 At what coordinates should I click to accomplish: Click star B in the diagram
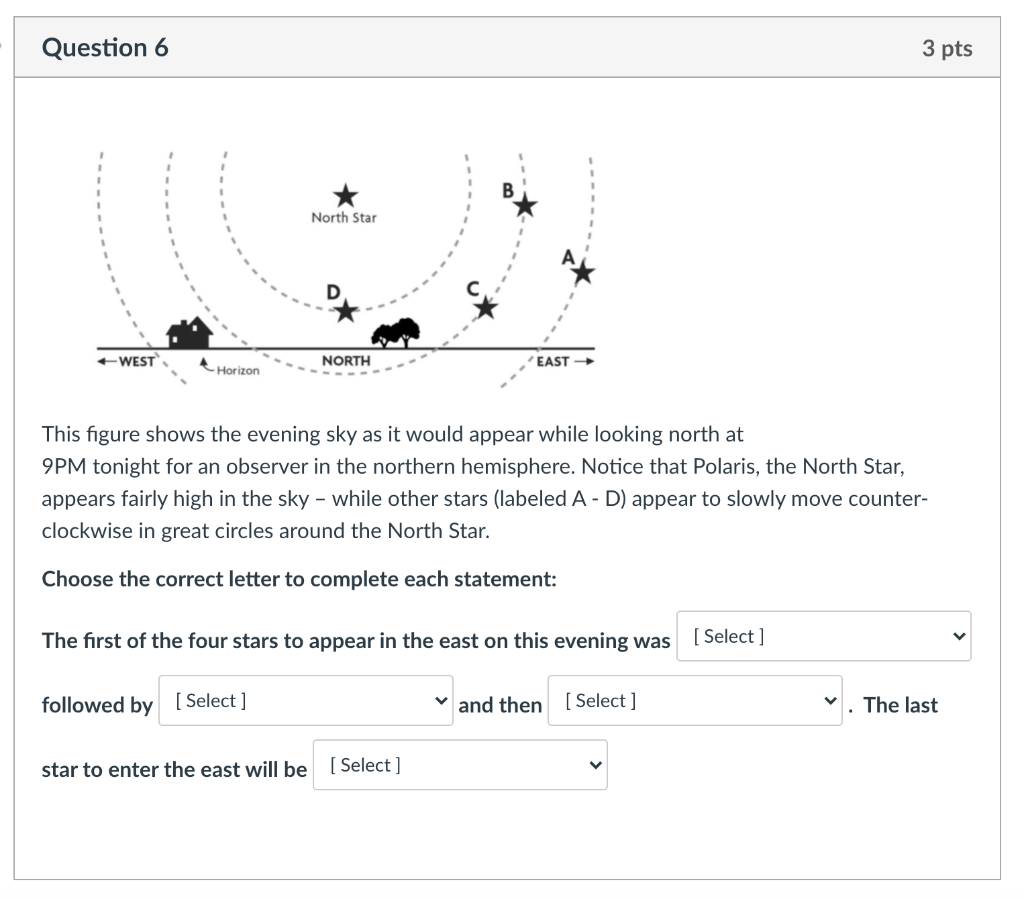point(525,206)
